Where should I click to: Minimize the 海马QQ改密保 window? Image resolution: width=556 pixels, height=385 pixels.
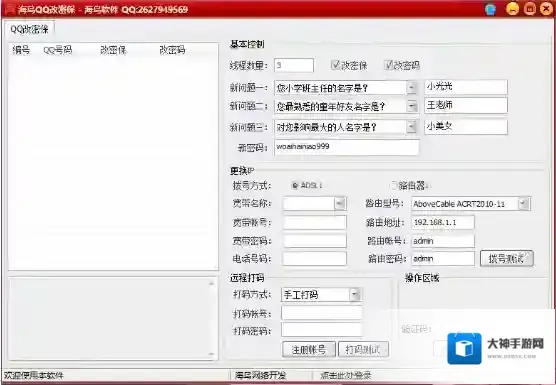[x=512, y=9]
